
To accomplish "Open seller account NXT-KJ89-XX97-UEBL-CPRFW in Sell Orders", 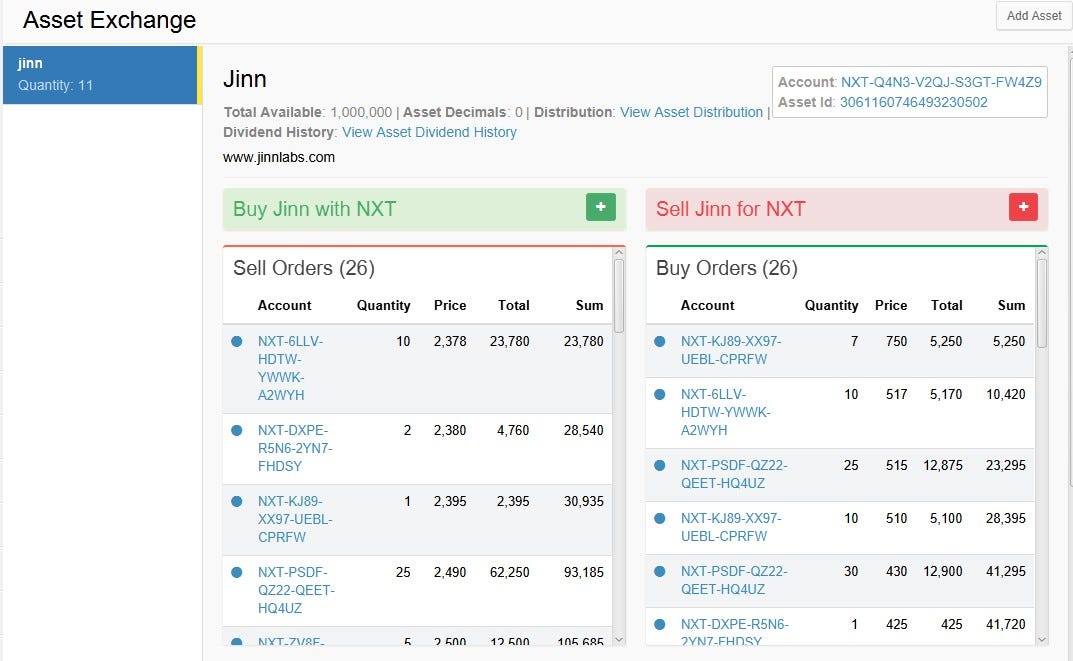I will click(295, 519).
